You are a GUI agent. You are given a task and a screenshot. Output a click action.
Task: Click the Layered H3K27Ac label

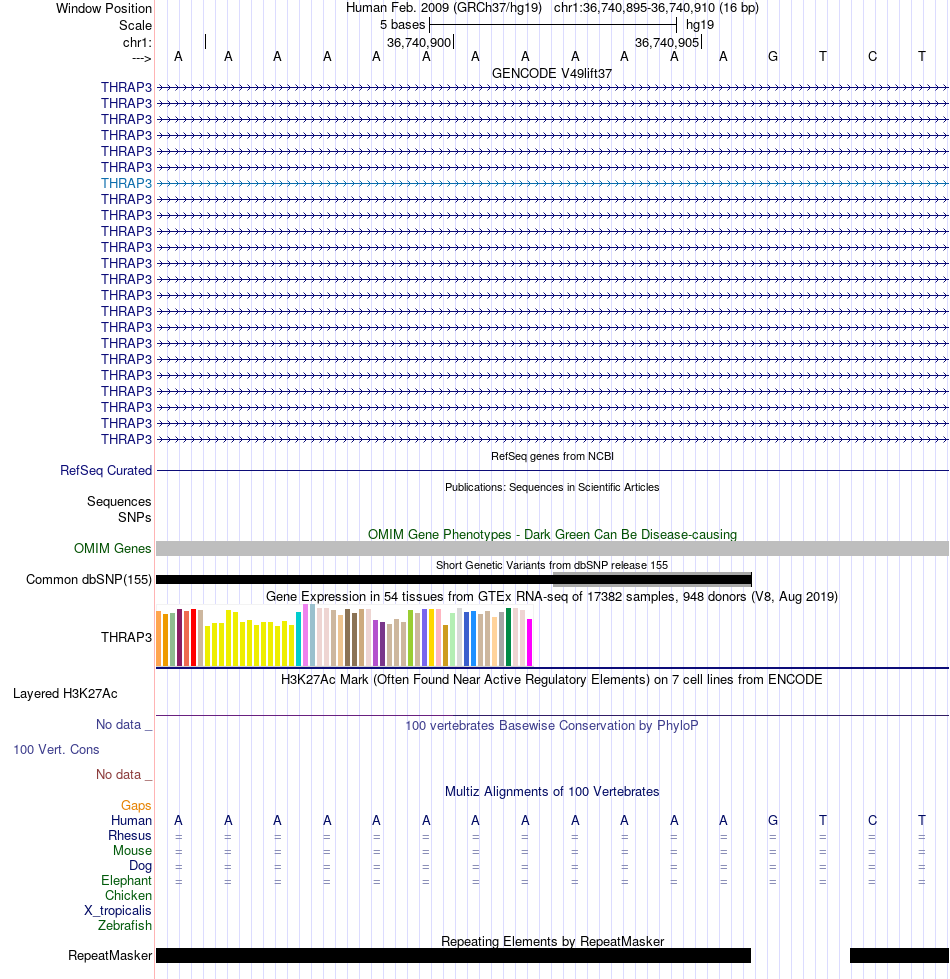[x=65, y=693]
